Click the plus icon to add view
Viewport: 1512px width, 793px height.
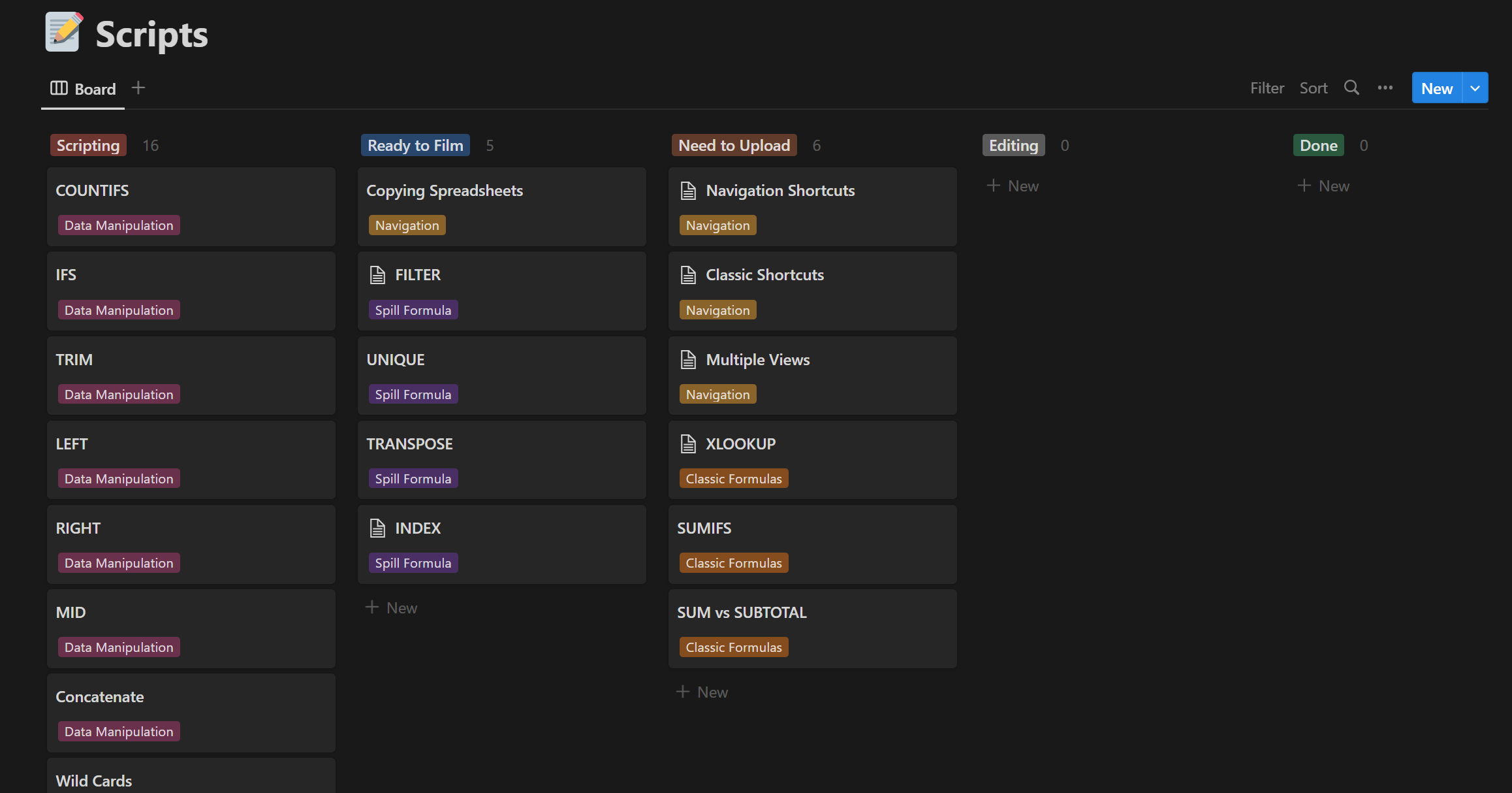(x=138, y=88)
